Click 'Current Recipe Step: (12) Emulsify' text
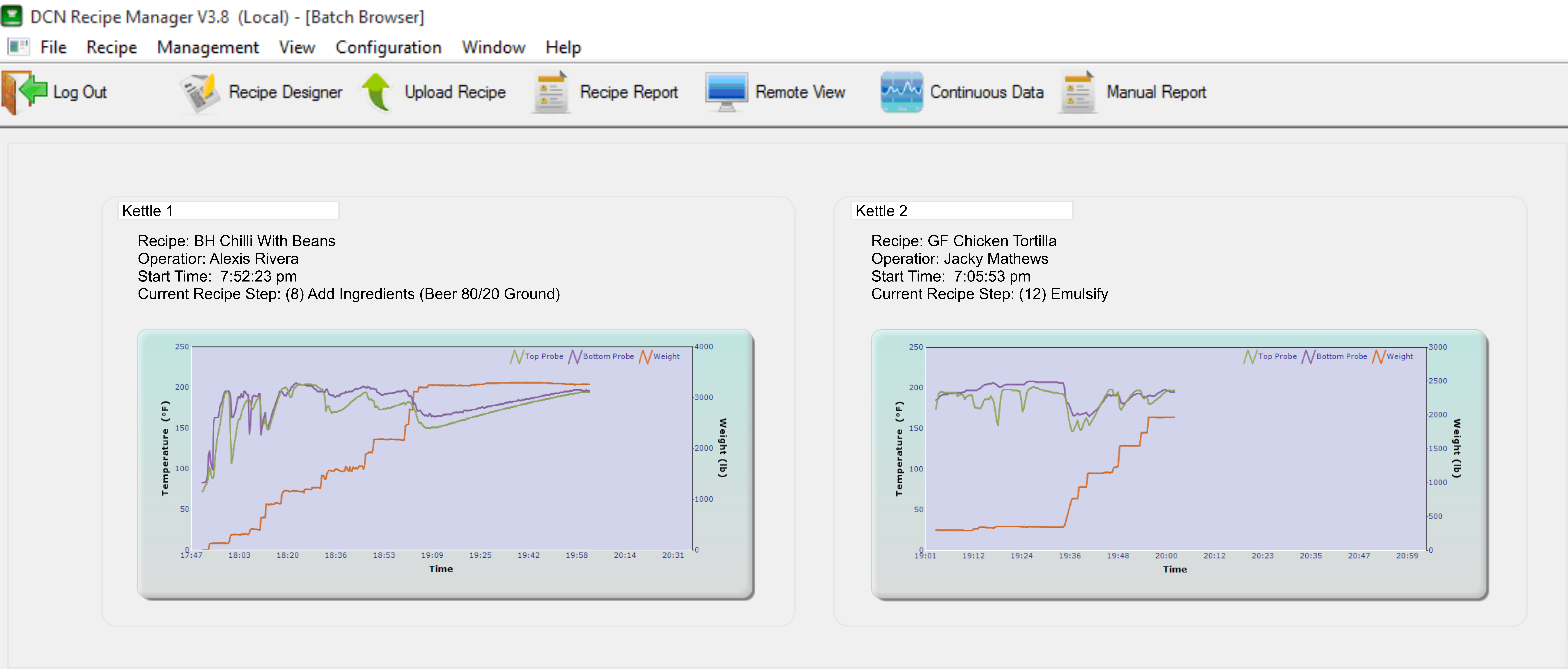Screen dimensions: 1568x669 (x=990, y=294)
